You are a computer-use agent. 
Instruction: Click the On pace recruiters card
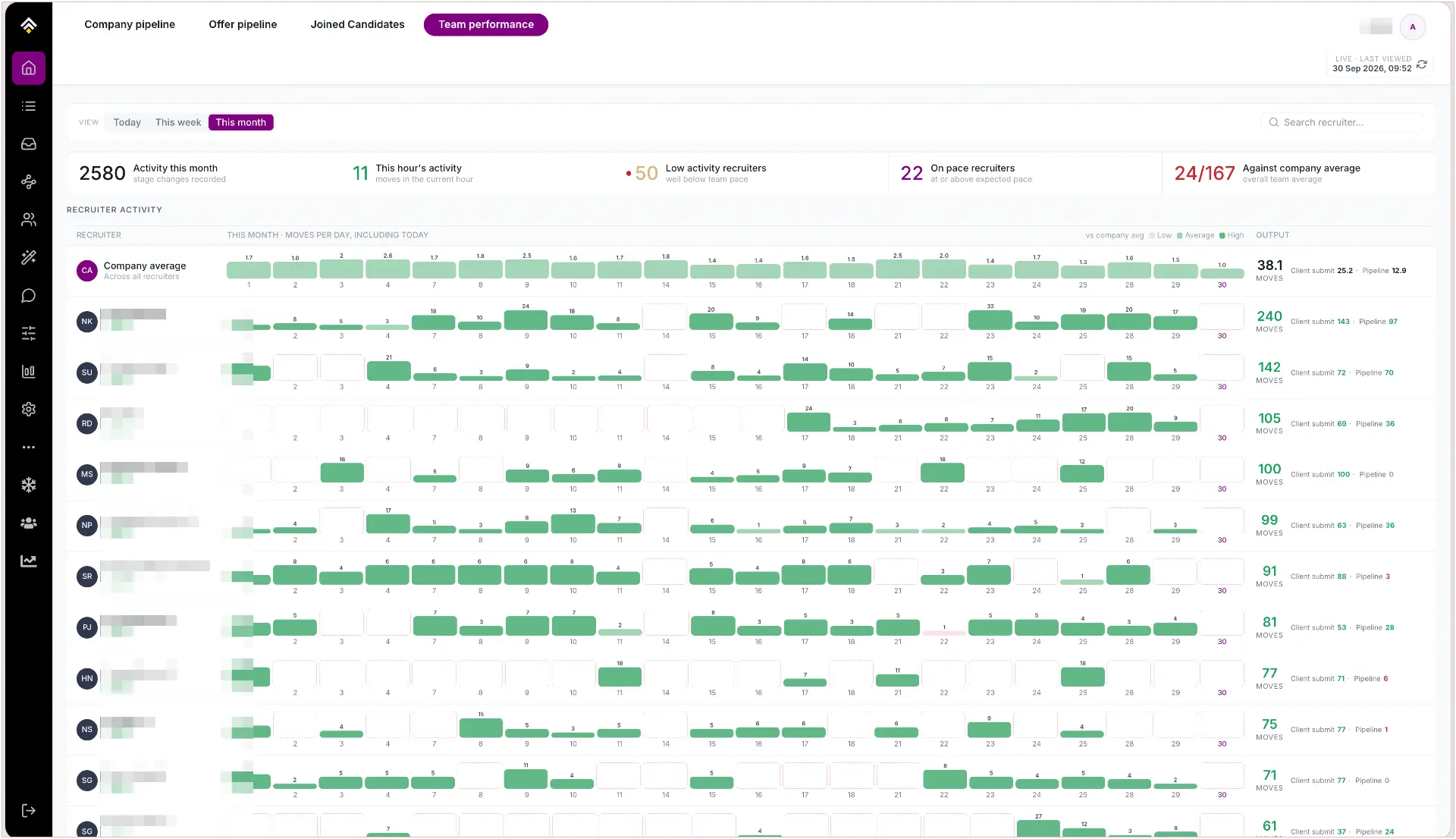coord(1025,174)
